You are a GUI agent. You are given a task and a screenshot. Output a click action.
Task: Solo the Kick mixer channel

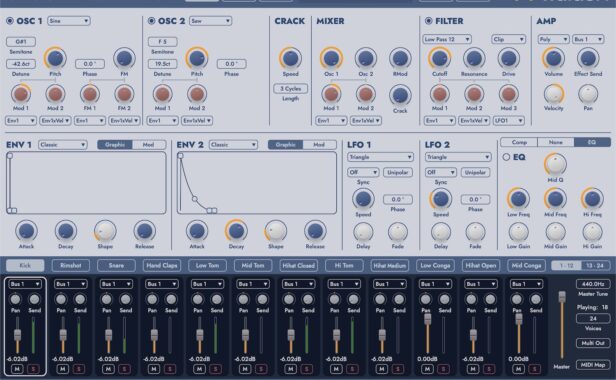(x=33, y=369)
